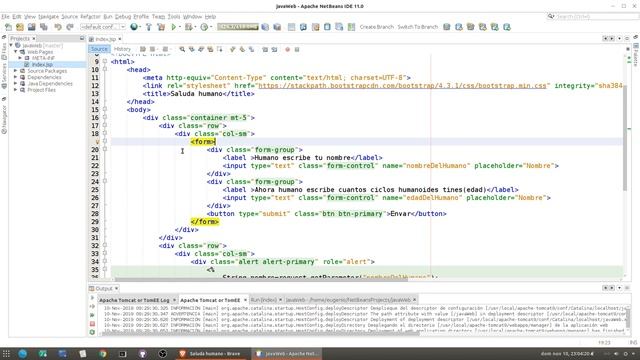Click the second icon right of memory bar
The height and width of the screenshot is (360, 640).
pos(277,27)
